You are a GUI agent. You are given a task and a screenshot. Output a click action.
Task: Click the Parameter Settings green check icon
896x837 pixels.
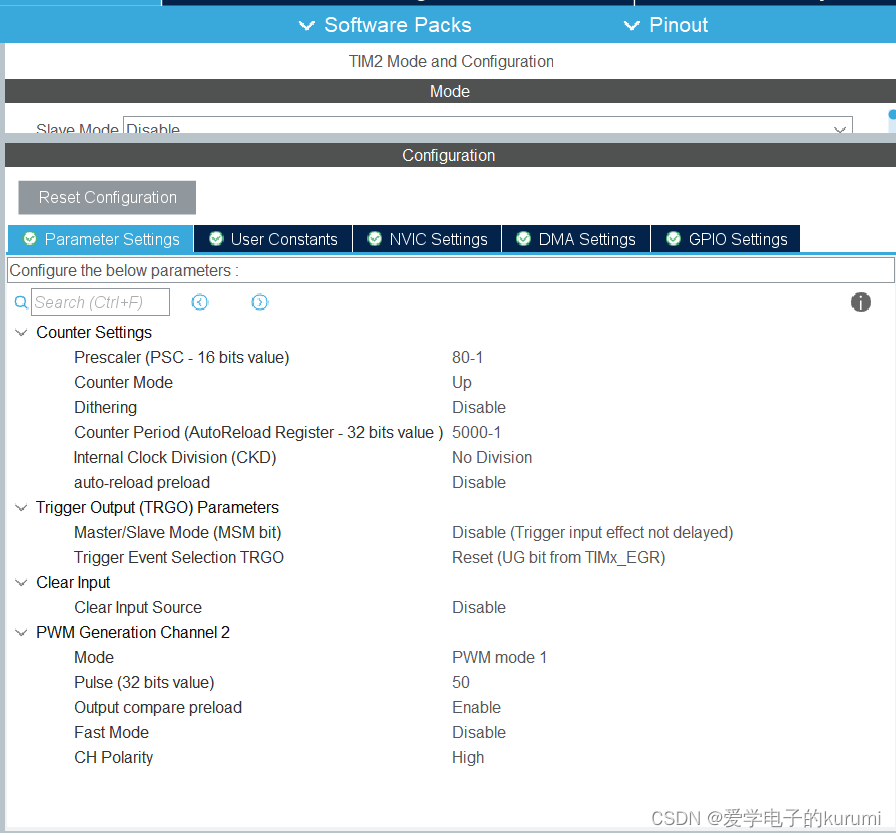[x=29, y=239]
